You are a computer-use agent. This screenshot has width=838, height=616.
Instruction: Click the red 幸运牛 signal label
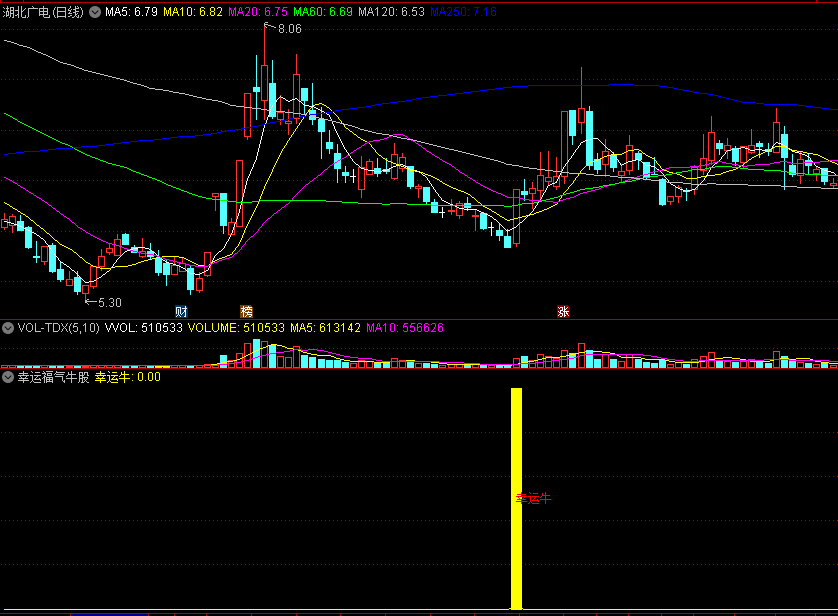click(x=533, y=498)
